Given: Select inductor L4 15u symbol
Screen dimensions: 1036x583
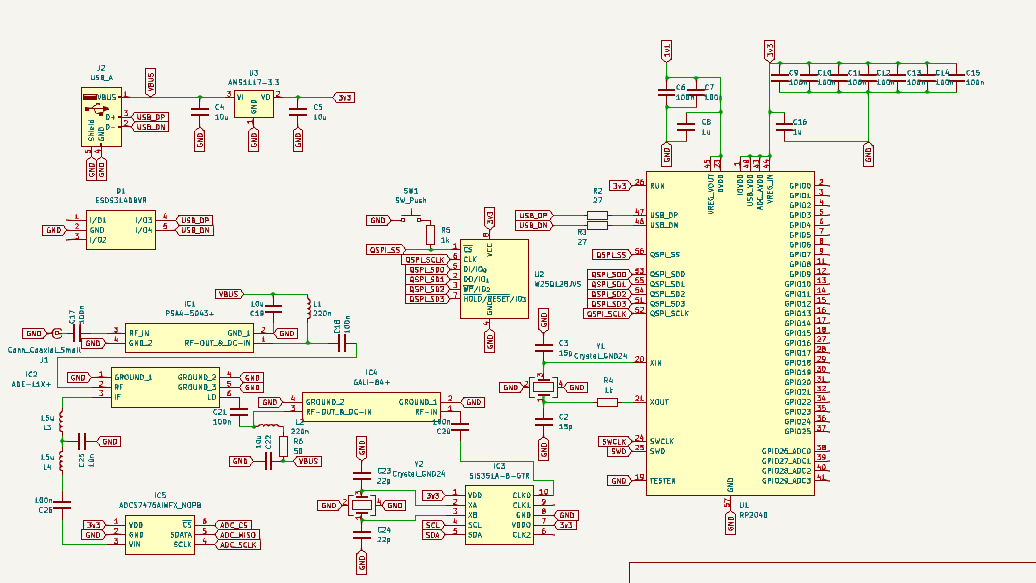Looking at the screenshot, I should [x=61, y=461].
